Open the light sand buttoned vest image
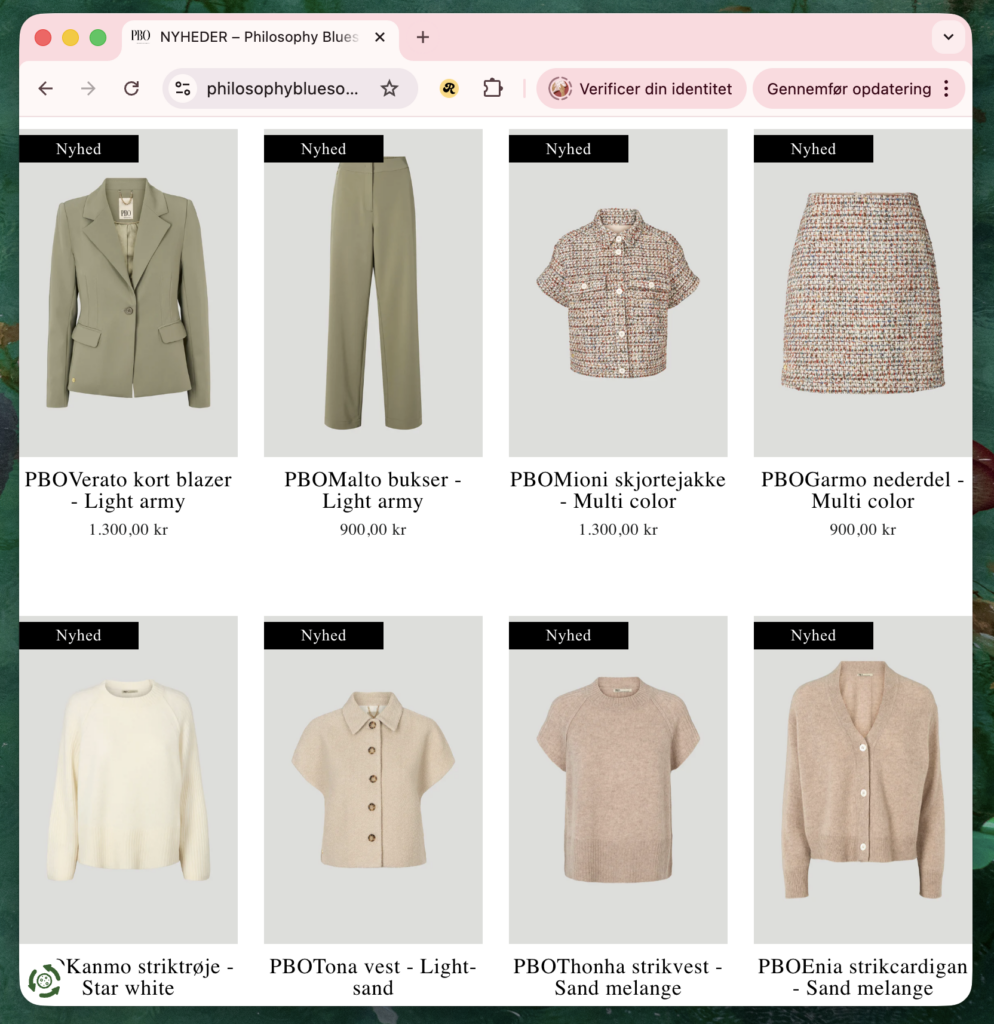 pyautogui.click(x=373, y=780)
